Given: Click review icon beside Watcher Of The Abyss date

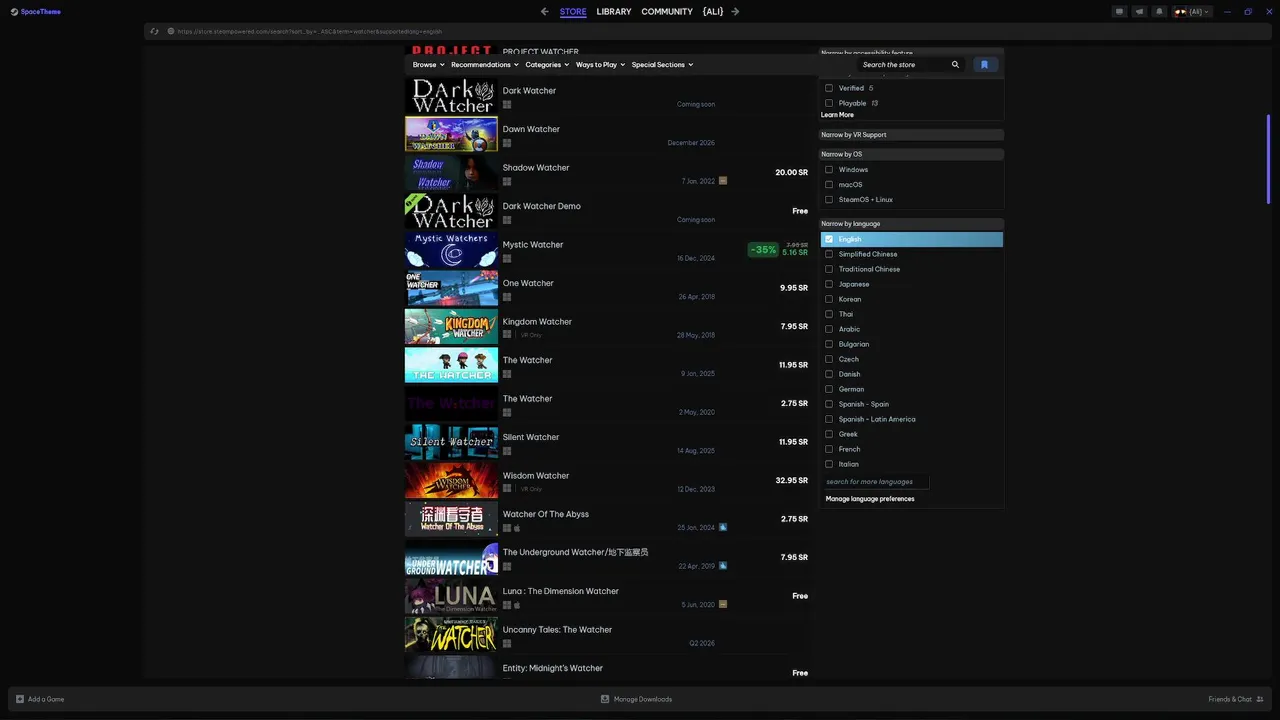Looking at the screenshot, I should pyautogui.click(x=723, y=527).
